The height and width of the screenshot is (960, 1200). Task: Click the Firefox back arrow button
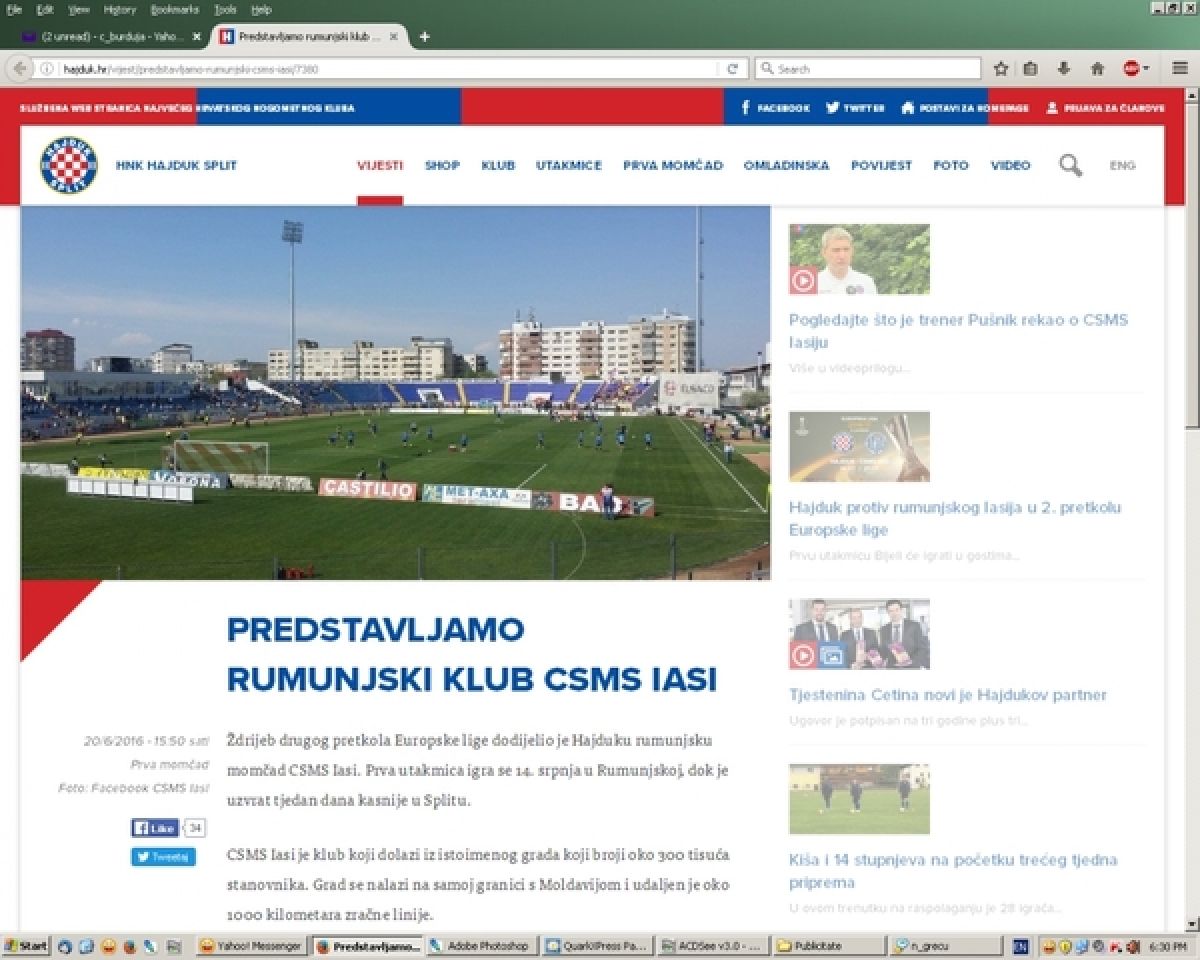coord(19,69)
